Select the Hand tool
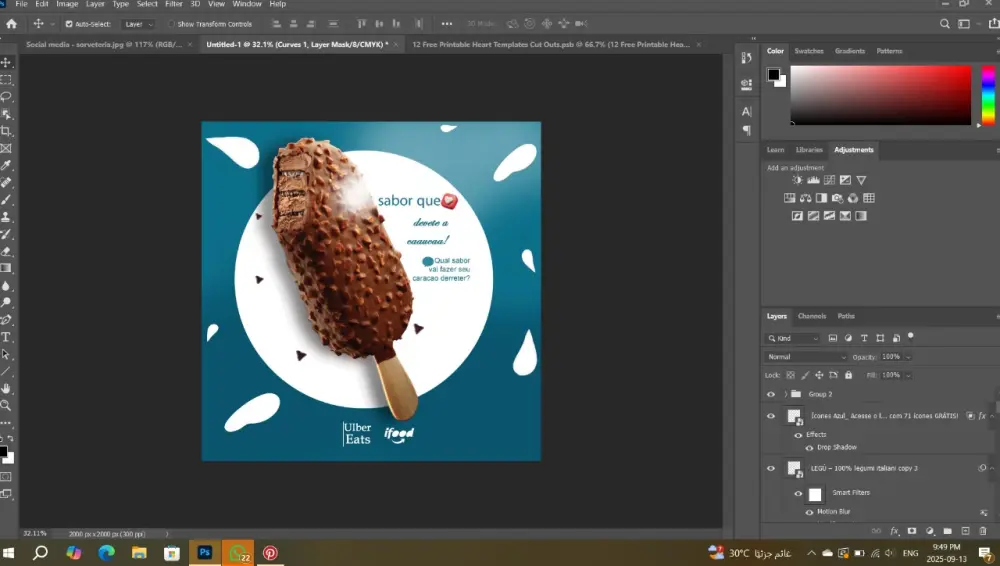 click(x=6, y=388)
